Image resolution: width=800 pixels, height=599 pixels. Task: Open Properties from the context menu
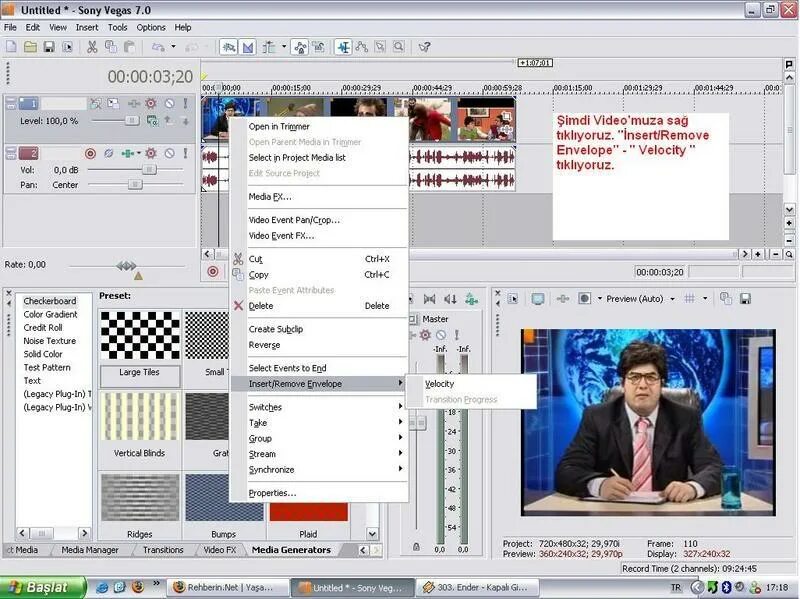click(272, 493)
